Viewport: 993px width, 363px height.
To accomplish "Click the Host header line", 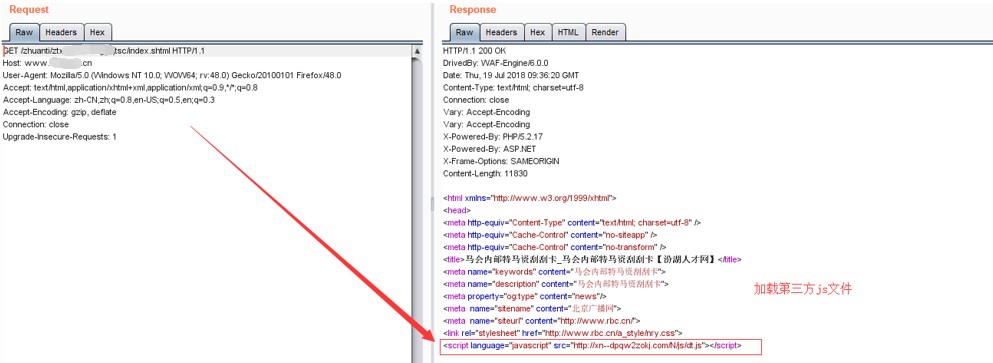I will point(47,63).
